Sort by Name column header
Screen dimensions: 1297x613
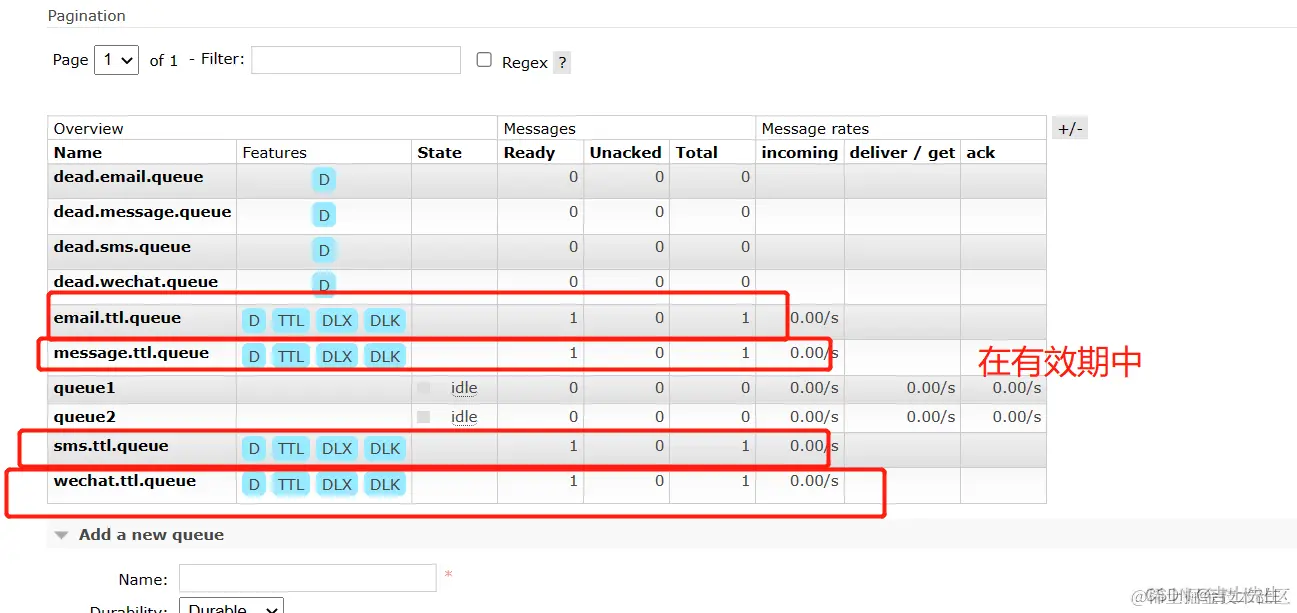[78, 153]
